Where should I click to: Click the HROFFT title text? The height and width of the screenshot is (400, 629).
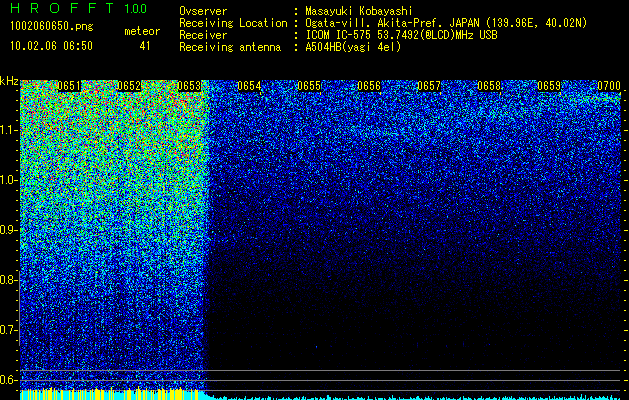click(62, 8)
